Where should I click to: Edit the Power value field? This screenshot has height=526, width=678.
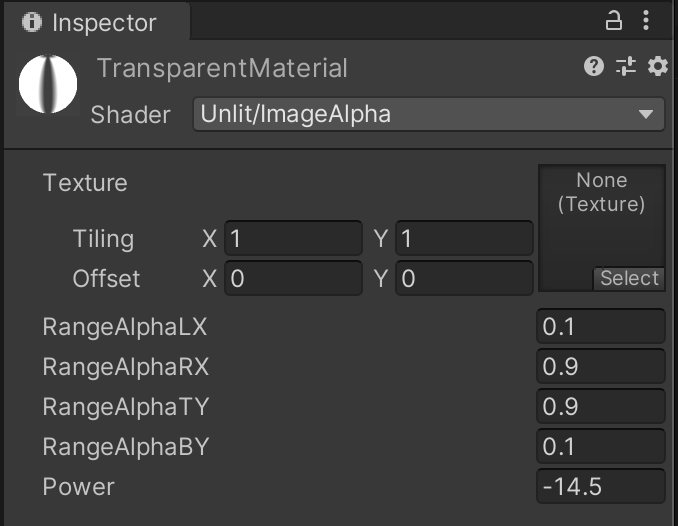point(600,487)
